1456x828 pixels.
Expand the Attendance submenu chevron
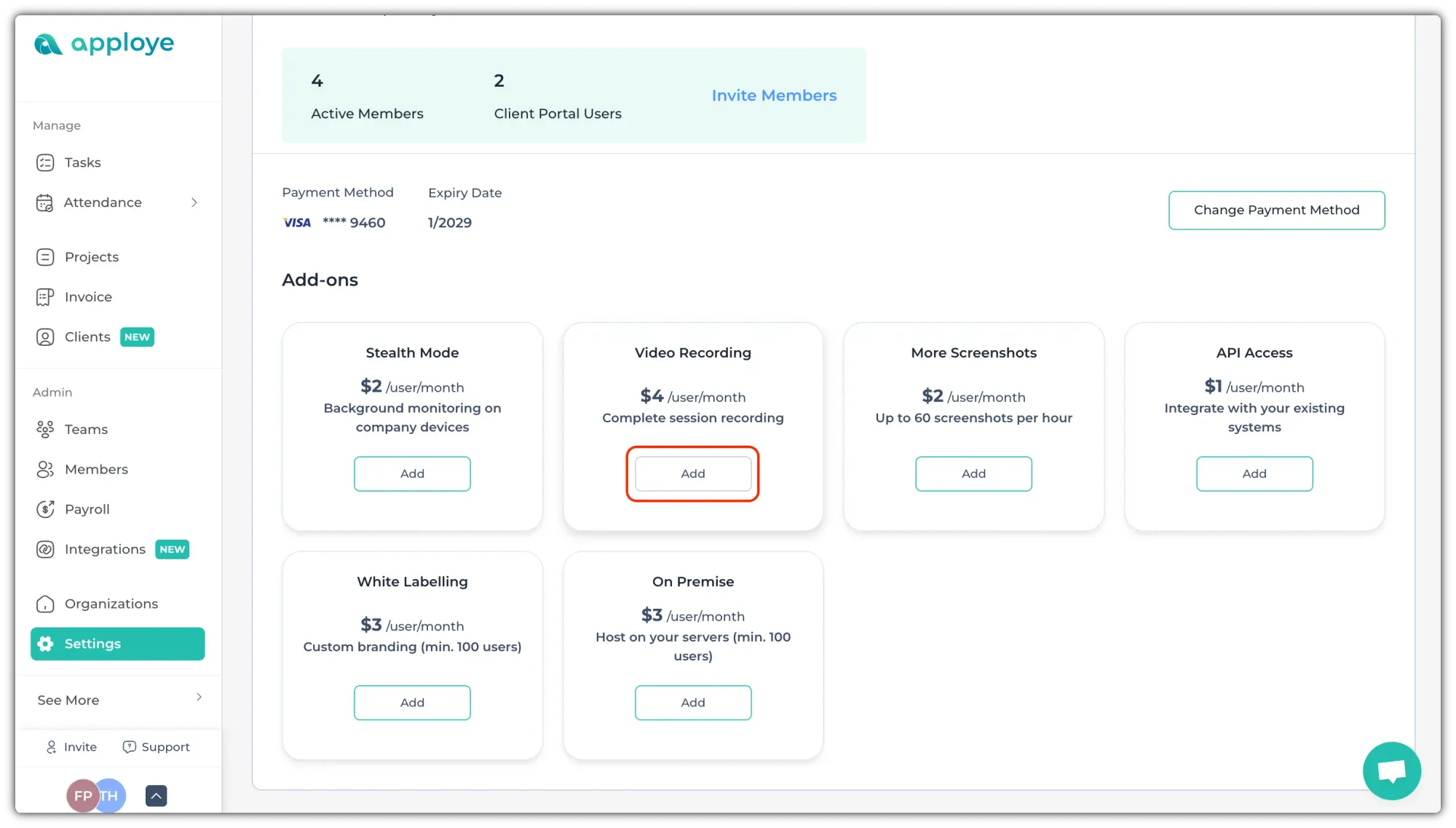[194, 202]
